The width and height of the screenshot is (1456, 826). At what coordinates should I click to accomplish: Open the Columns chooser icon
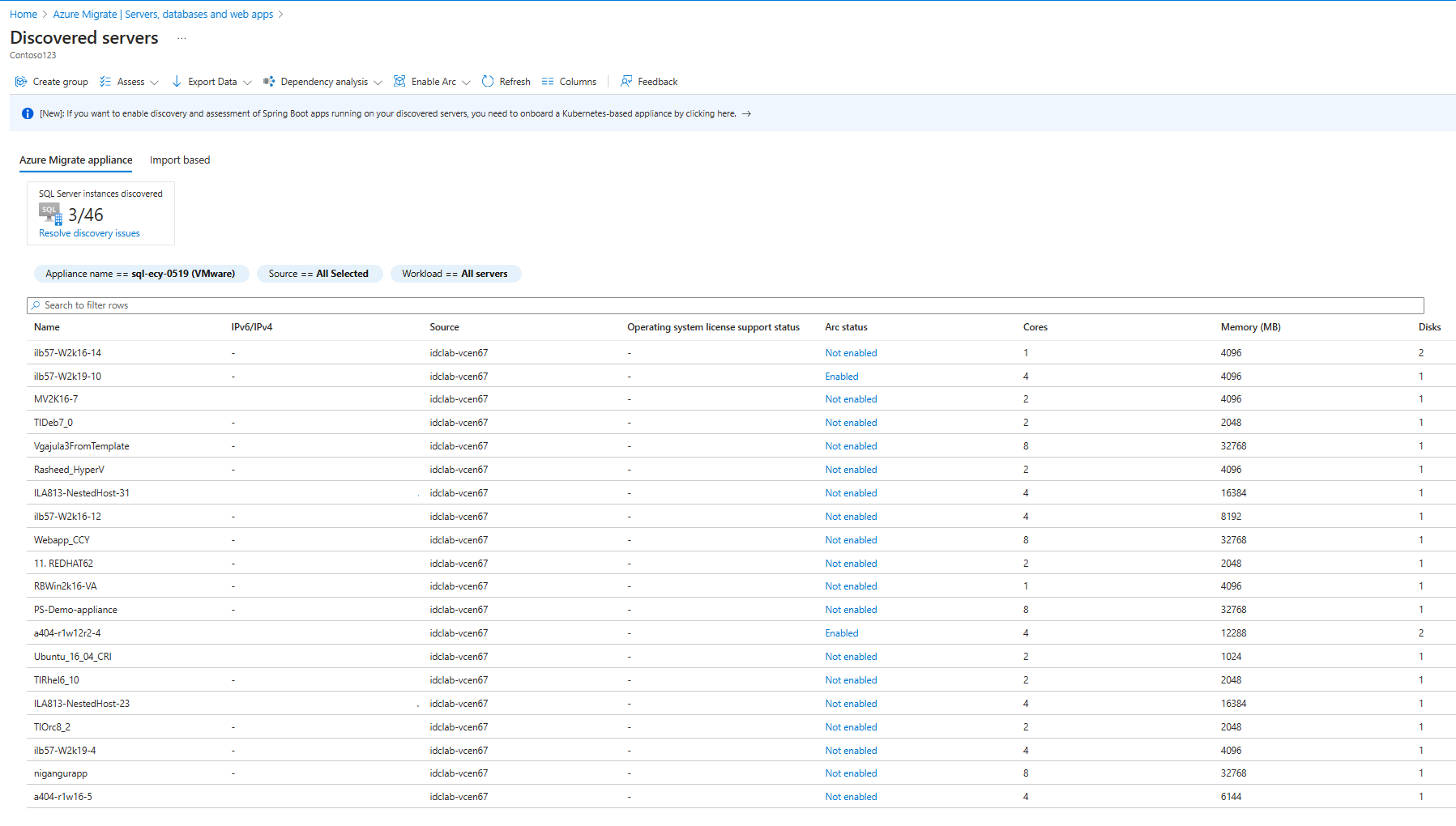[x=548, y=82]
